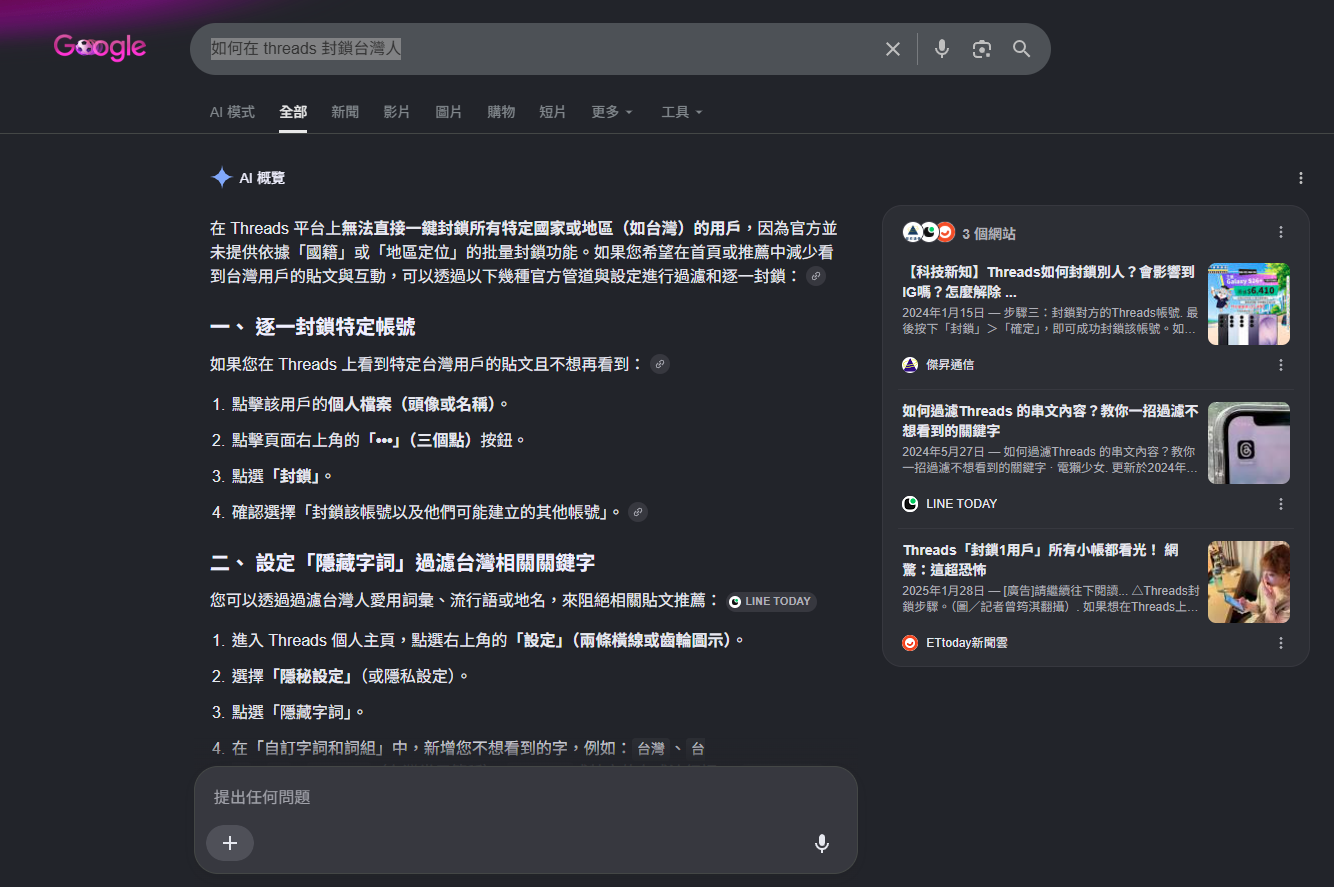Open 【科技新知】Threads如何封鎖別人 article
The height and width of the screenshot is (887, 1334).
click(x=1049, y=282)
